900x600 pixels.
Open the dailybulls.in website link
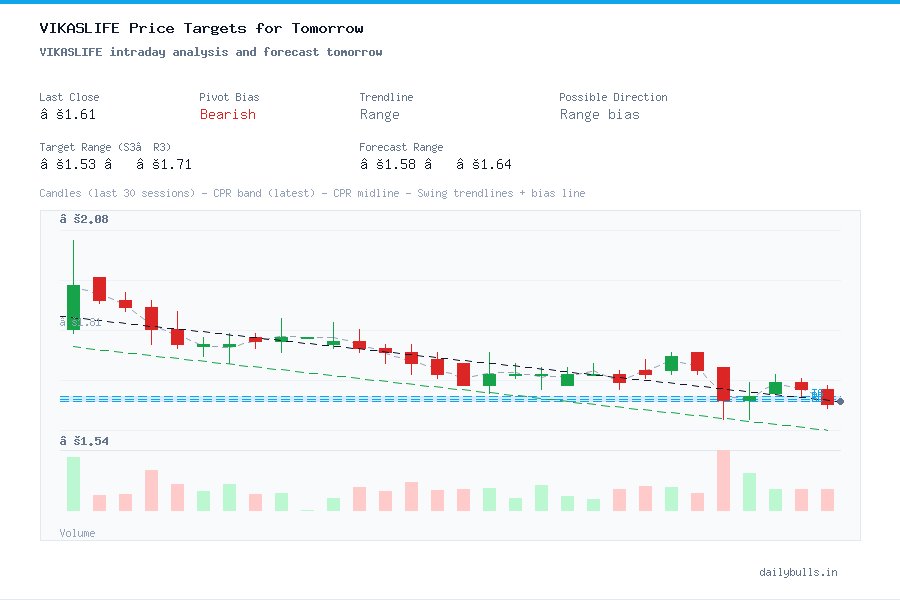coord(799,572)
